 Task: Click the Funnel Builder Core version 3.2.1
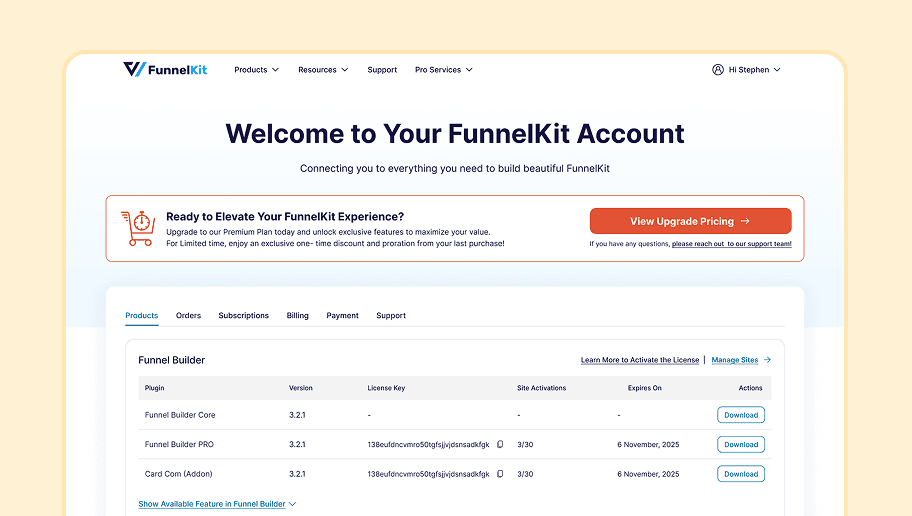[x=297, y=415]
